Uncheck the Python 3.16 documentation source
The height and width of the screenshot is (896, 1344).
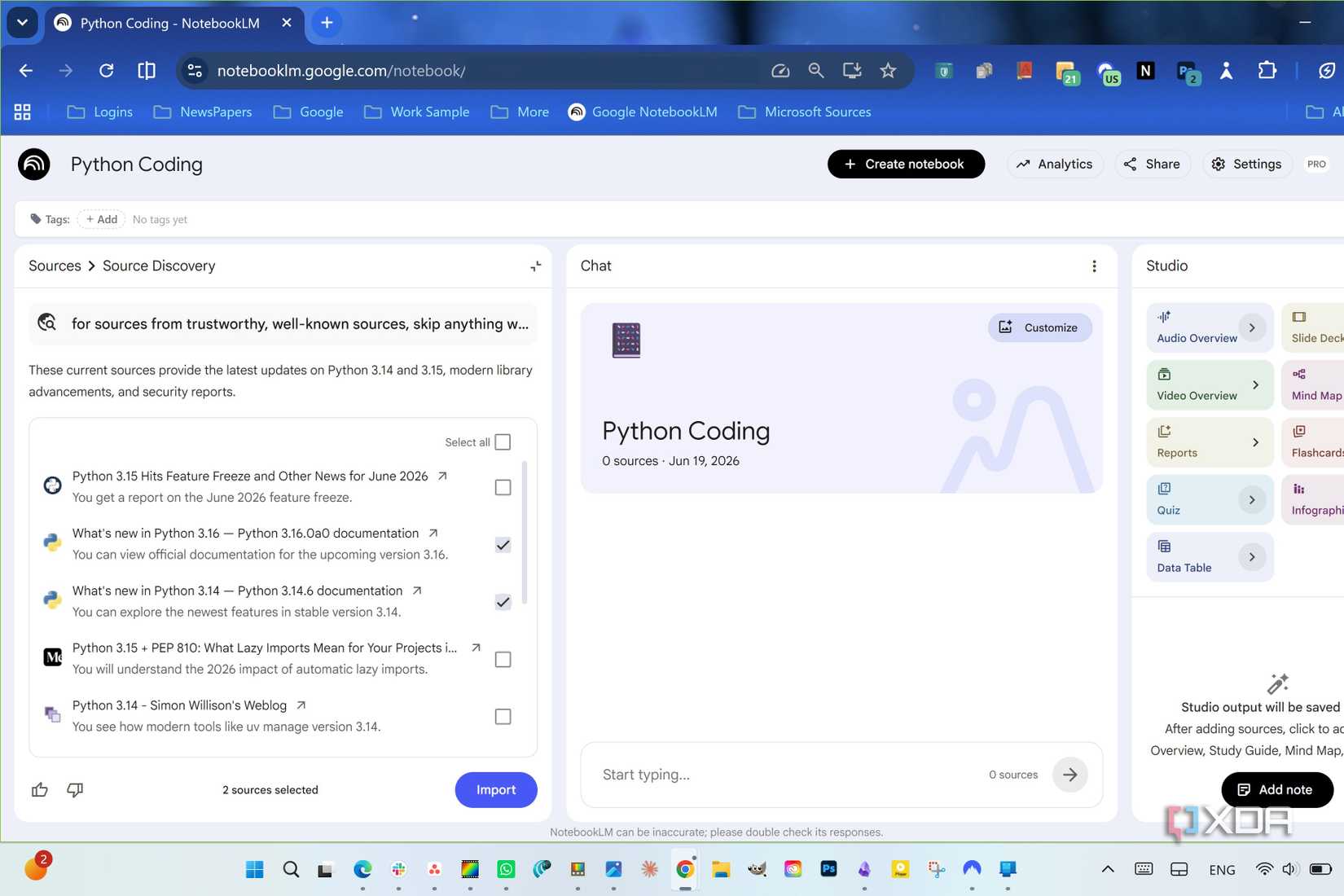point(503,545)
